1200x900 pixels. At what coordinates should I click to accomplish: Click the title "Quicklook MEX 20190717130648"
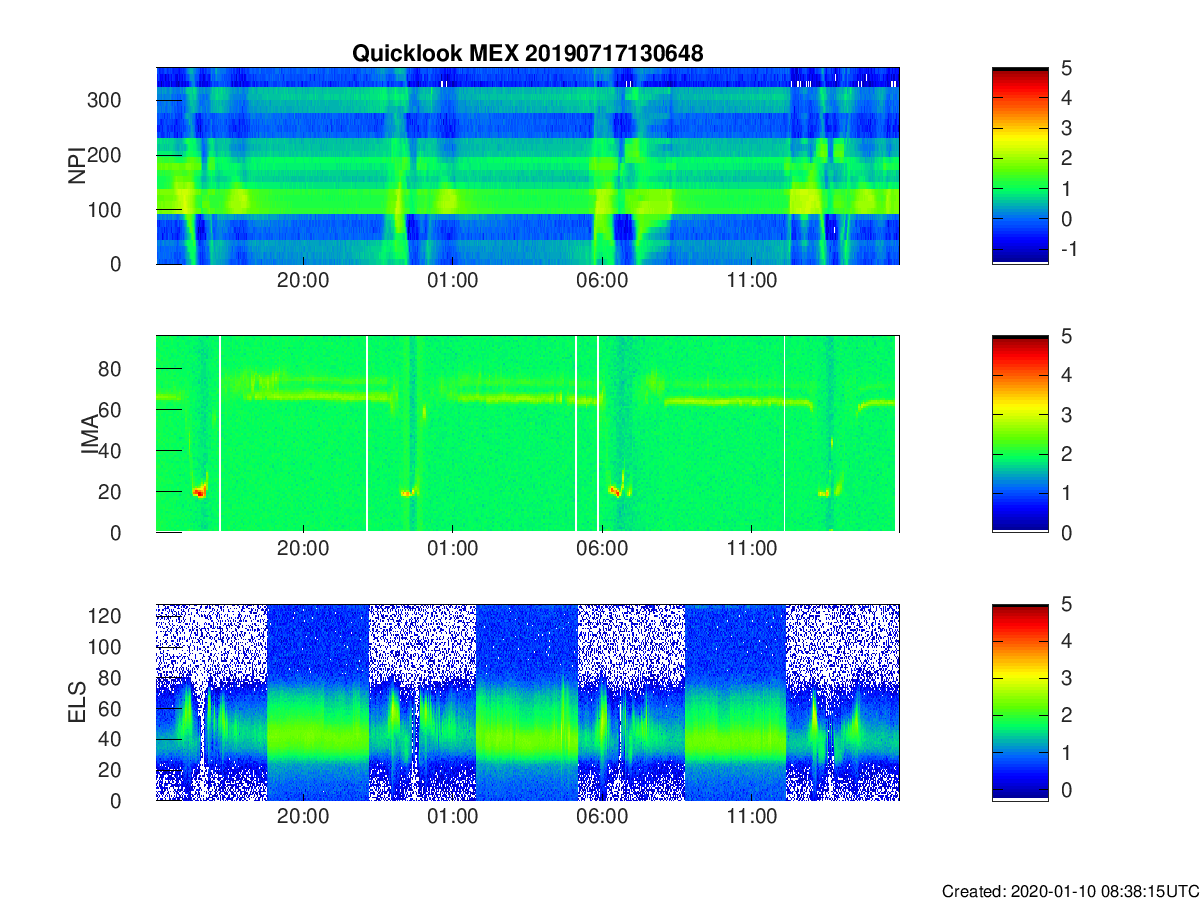[x=527, y=54]
